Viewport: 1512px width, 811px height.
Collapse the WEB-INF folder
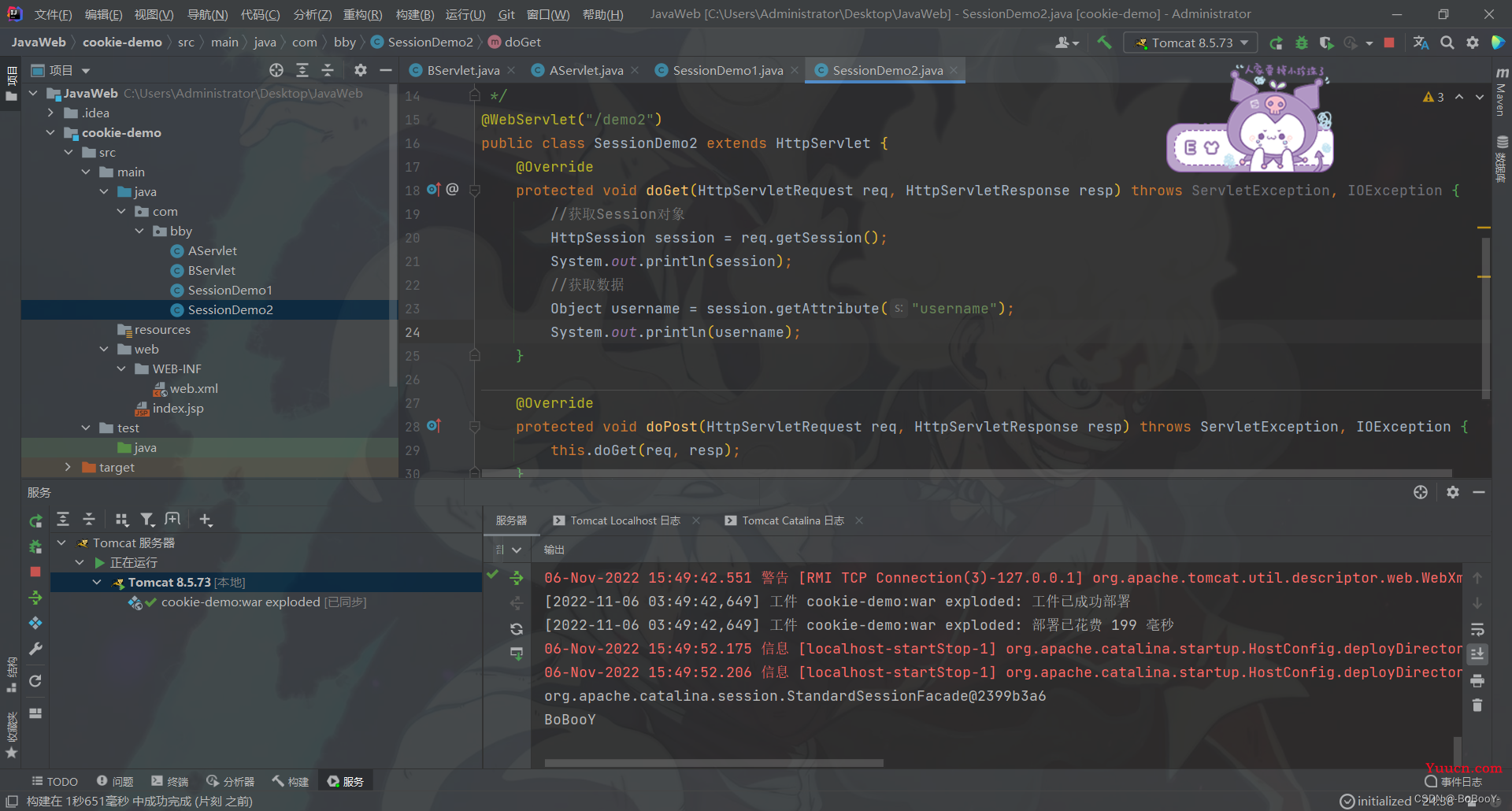[x=121, y=368]
